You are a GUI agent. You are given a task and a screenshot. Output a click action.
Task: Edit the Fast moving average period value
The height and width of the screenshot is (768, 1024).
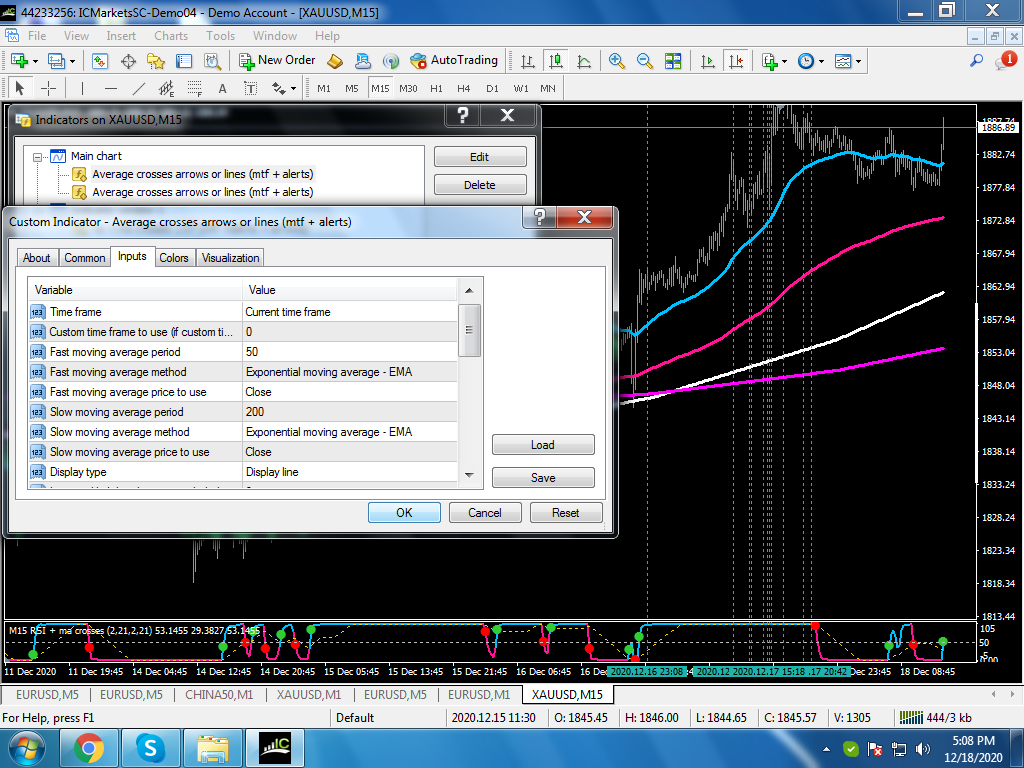pyautogui.click(x=350, y=352)
